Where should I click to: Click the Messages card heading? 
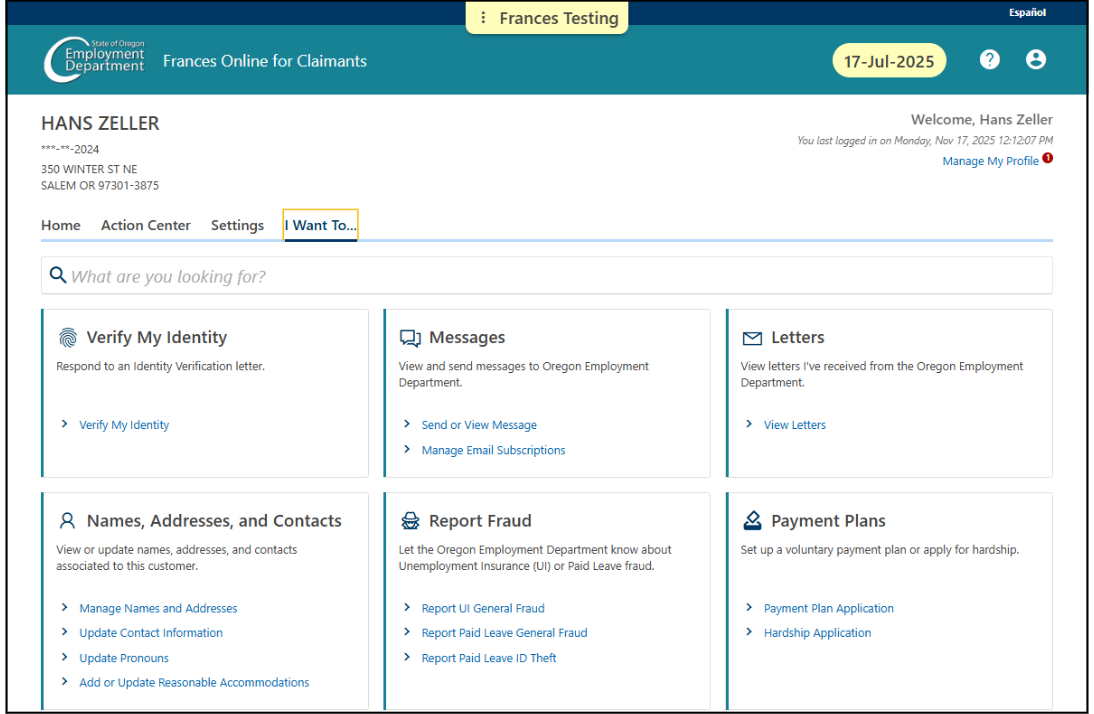[467, 338]
